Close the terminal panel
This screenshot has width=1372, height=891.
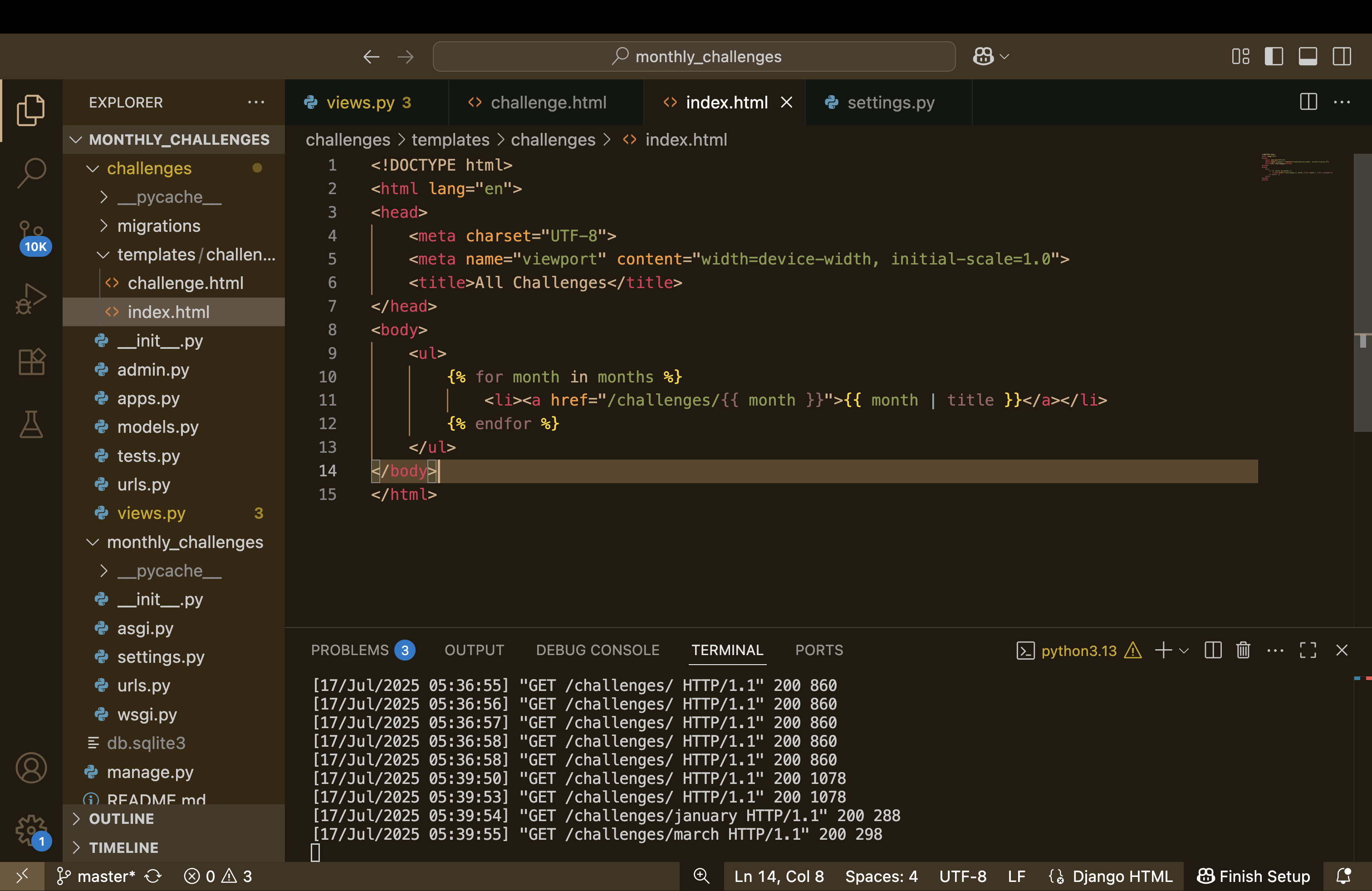tap(1342, 651)
